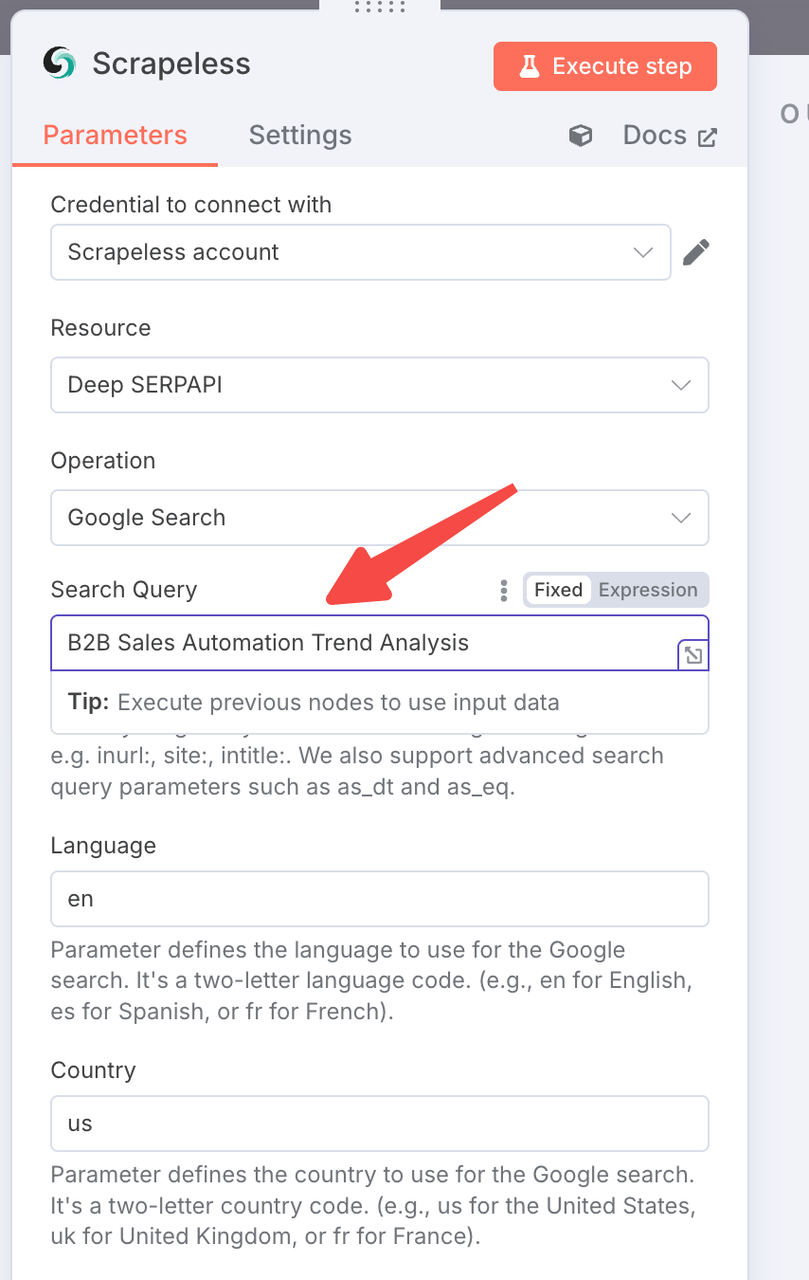
Task: Click the cube icon beside Docs
Action: click(x=580, y=136)
